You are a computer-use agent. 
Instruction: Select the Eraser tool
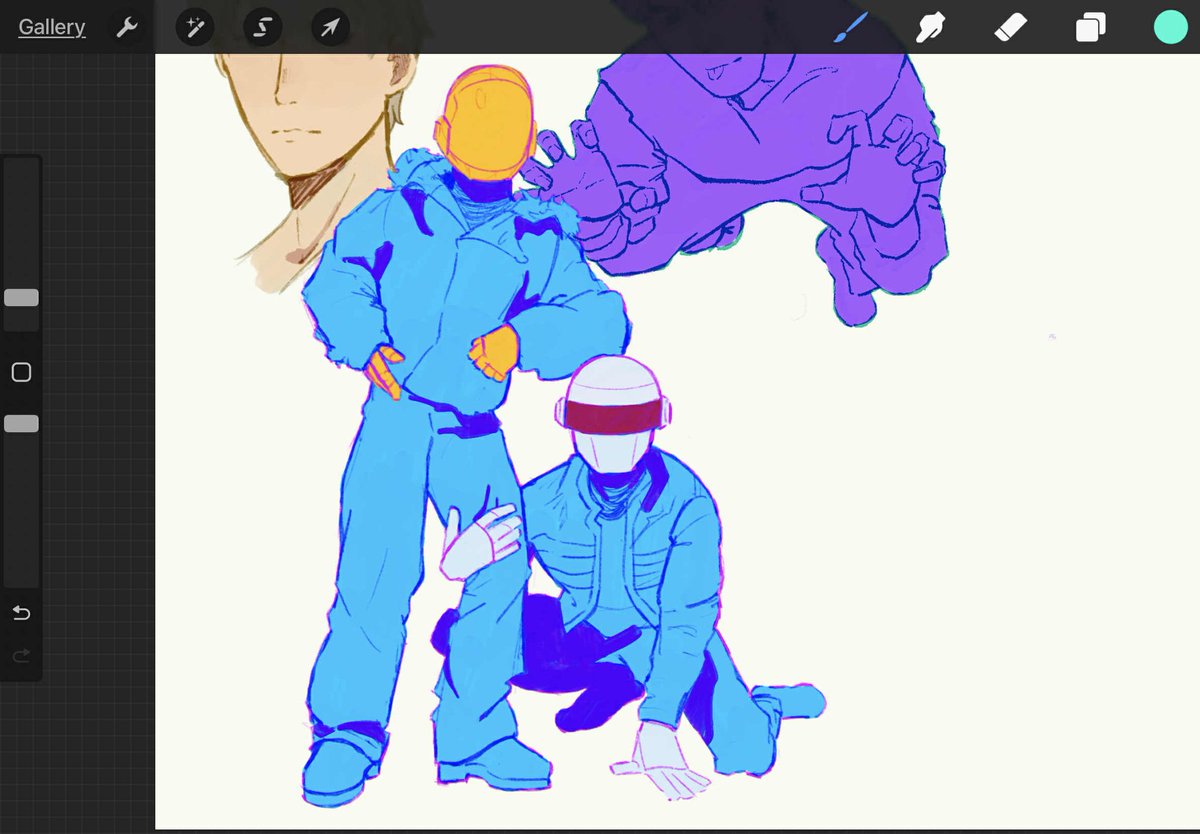tap(1011, 27)
